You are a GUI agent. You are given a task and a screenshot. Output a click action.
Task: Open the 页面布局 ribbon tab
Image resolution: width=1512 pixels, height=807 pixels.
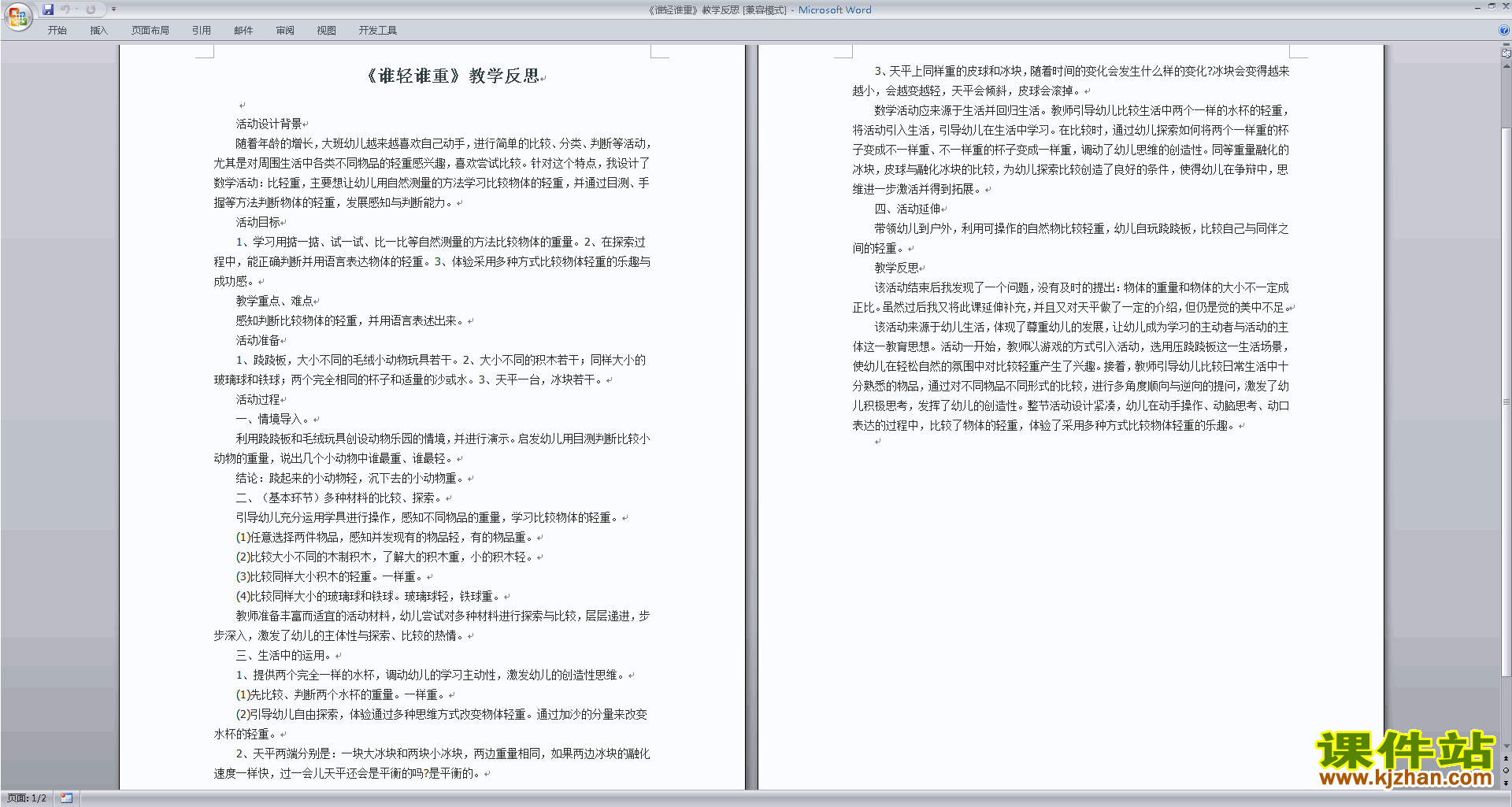click(x=150, y=30)
